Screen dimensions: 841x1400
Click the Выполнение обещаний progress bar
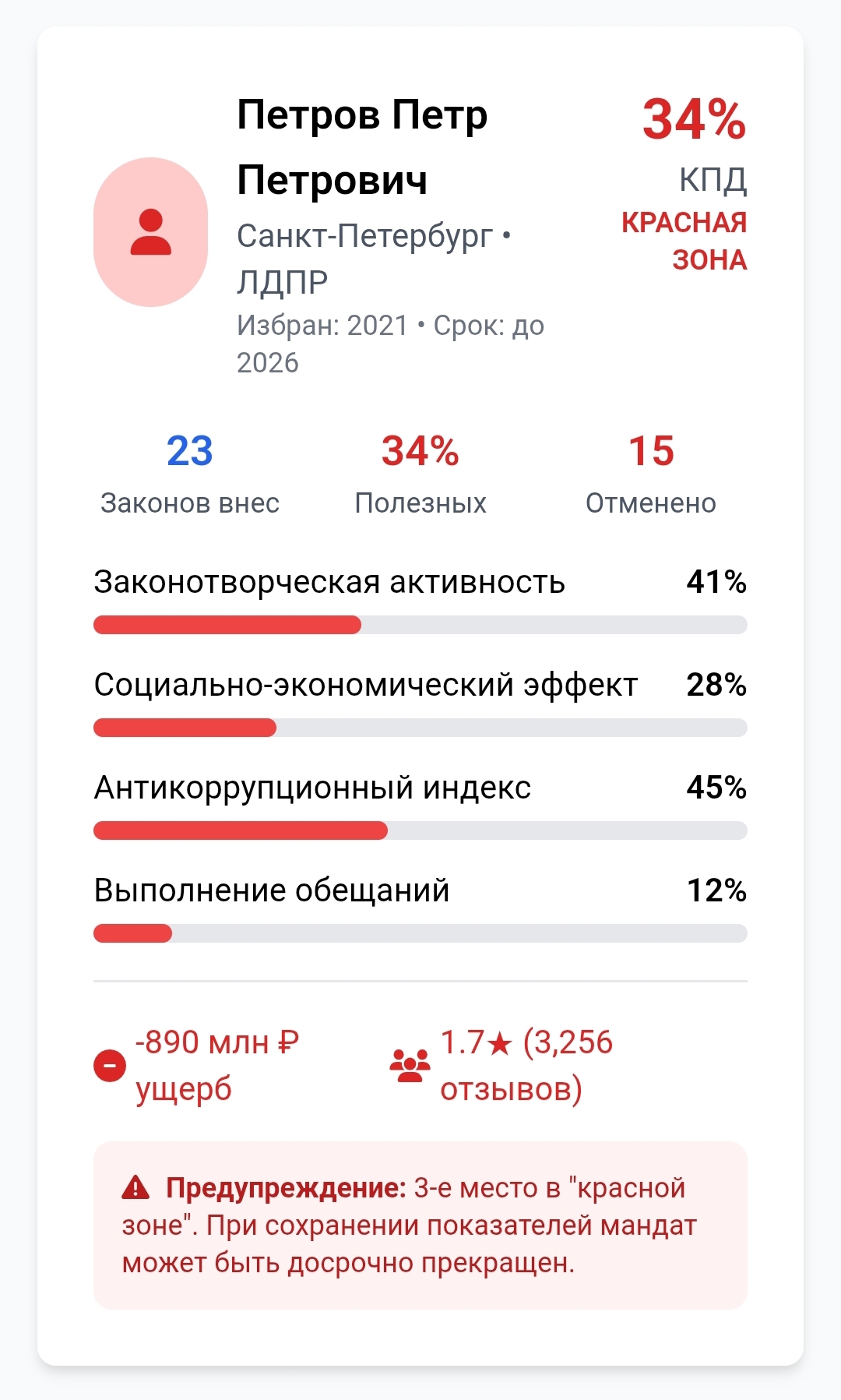[x=420, y=933]
